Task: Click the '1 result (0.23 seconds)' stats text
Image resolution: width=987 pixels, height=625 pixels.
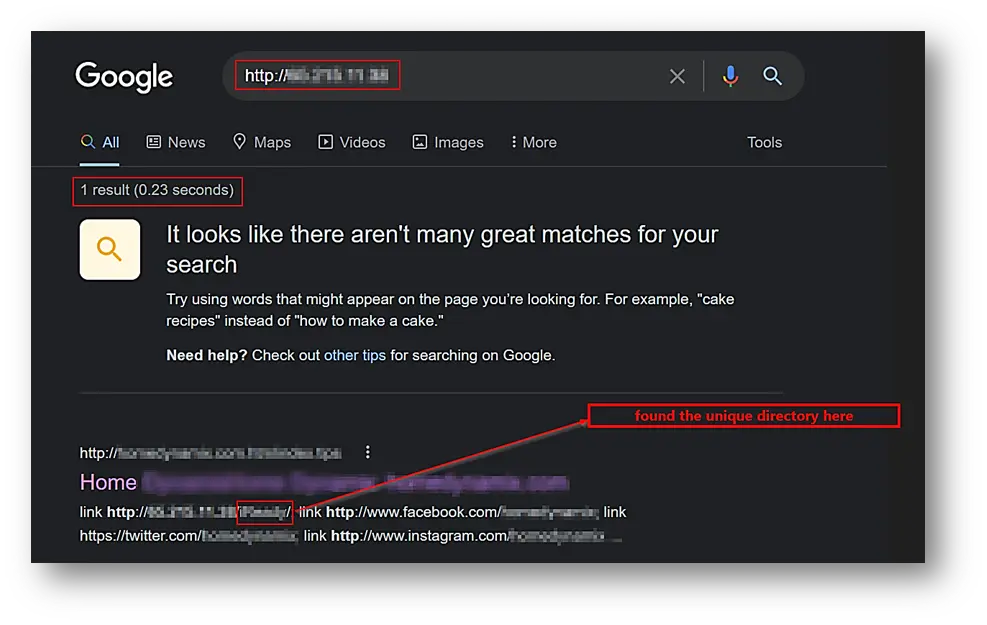Action: [x=157, y=190]
